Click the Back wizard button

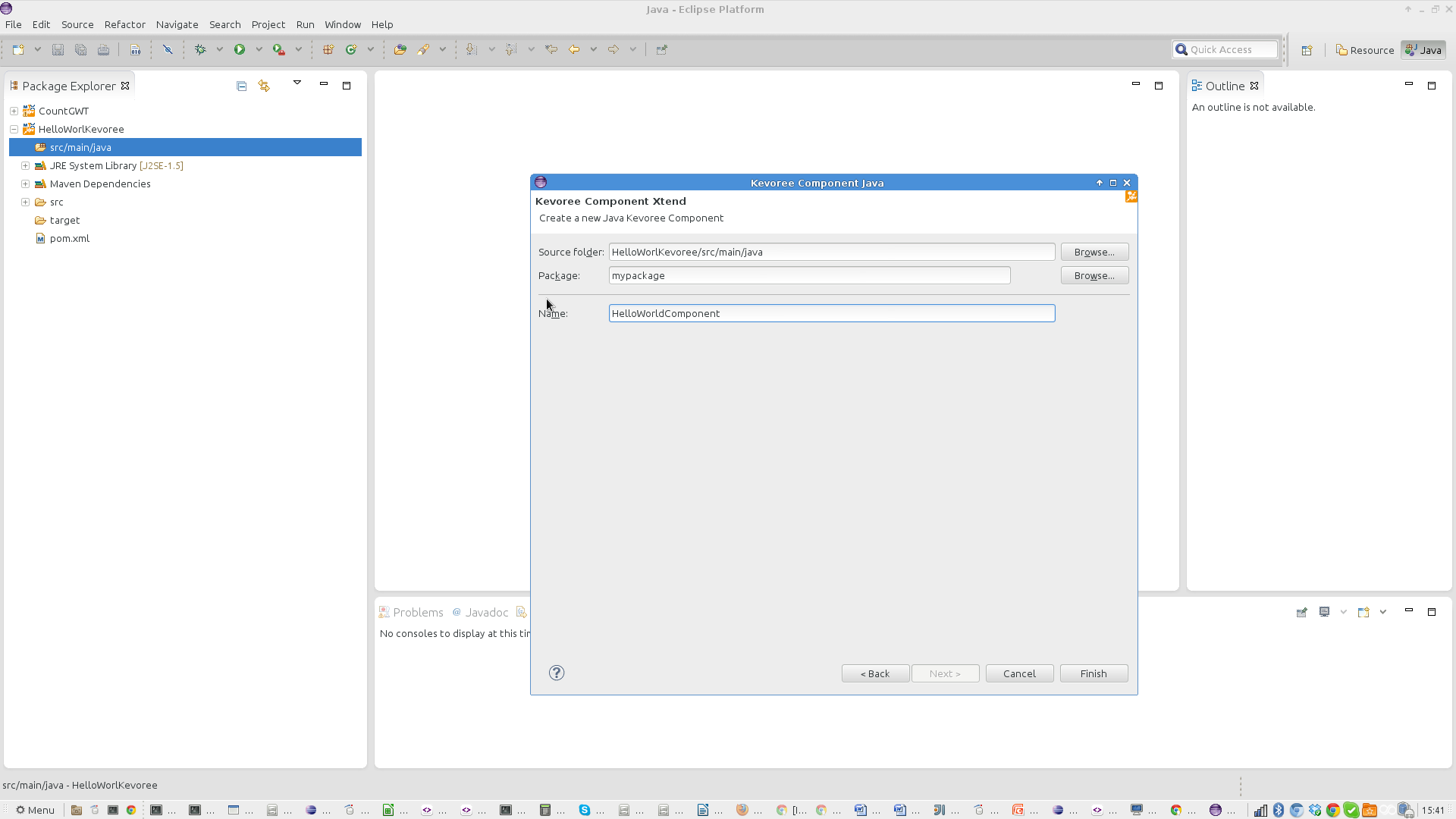pyautogui.click(x=875, y=673)
